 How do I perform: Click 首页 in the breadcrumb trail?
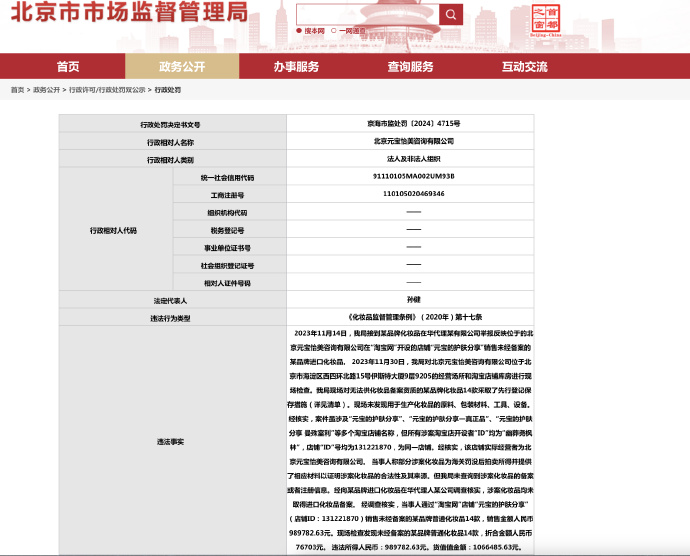[x=17, y=90]
